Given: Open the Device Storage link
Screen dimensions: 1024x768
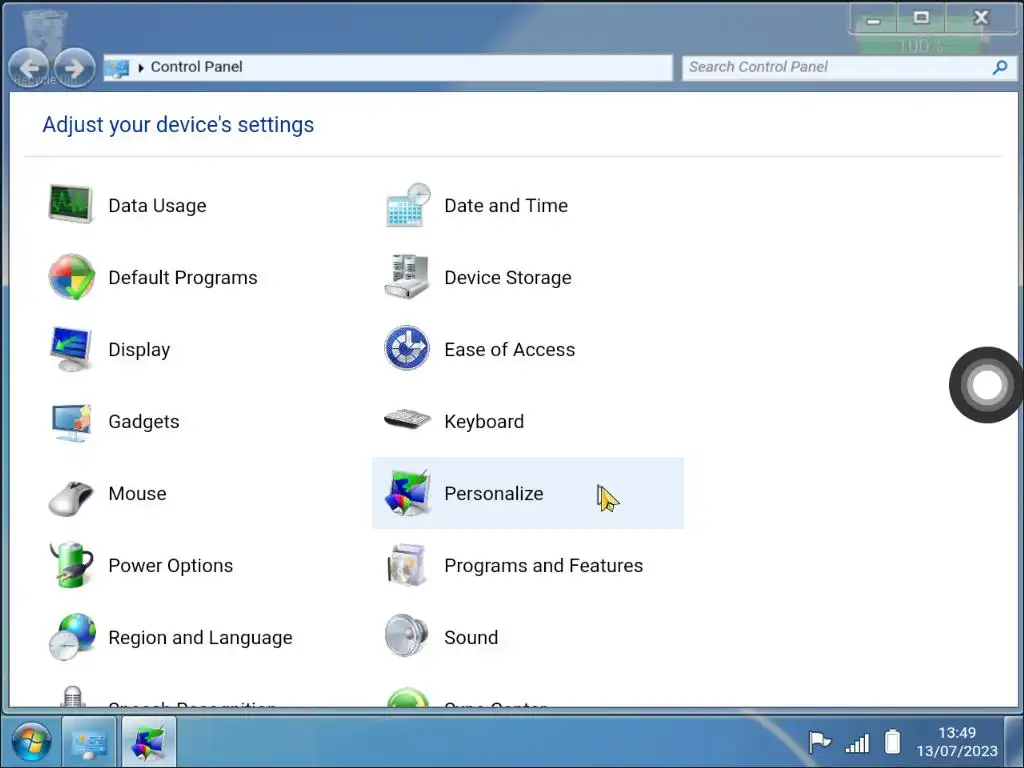Looking at the screenshot, I should pyautogui.click(x=508, y=278).
